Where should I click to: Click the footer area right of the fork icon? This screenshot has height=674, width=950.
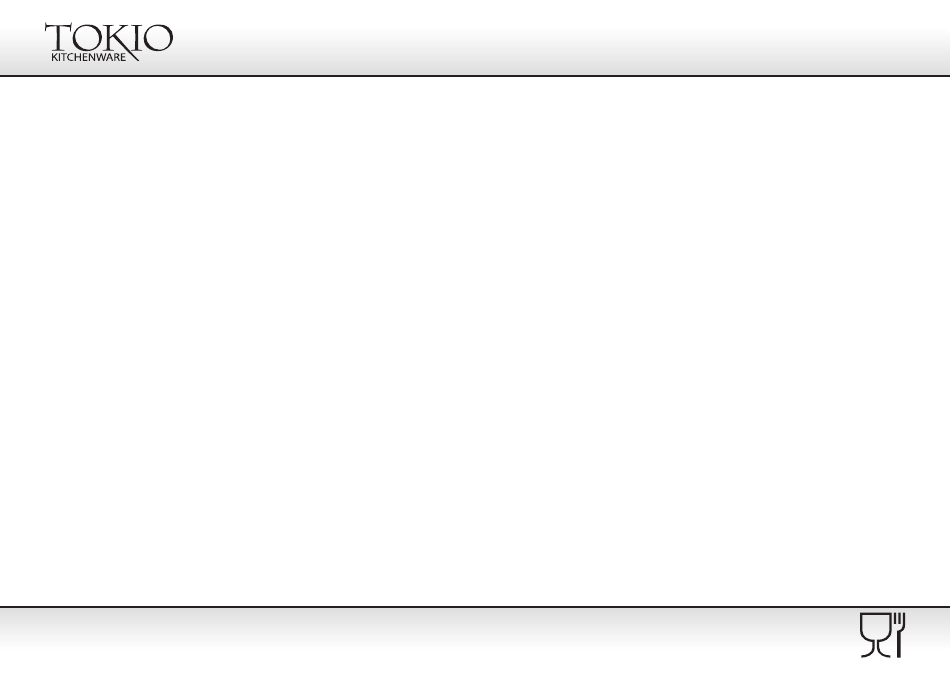[928, 640]
